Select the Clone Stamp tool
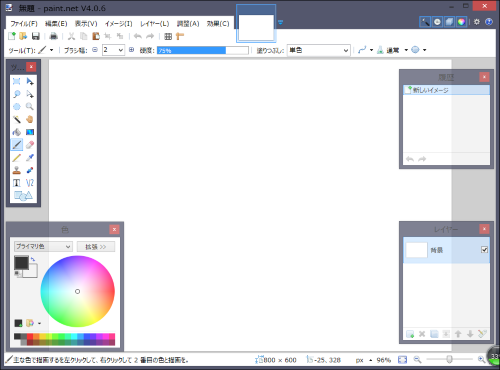 (17, 170)
